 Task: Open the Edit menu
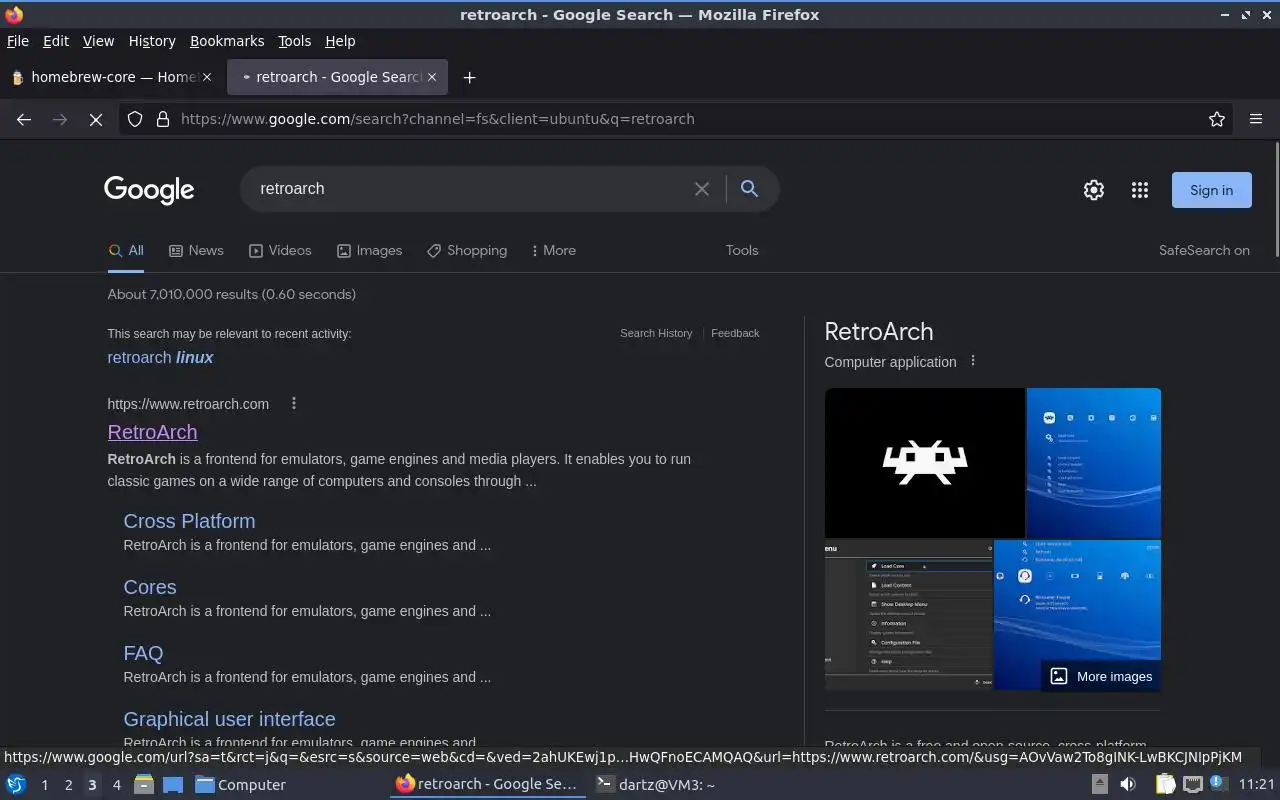tap(56, 41)
